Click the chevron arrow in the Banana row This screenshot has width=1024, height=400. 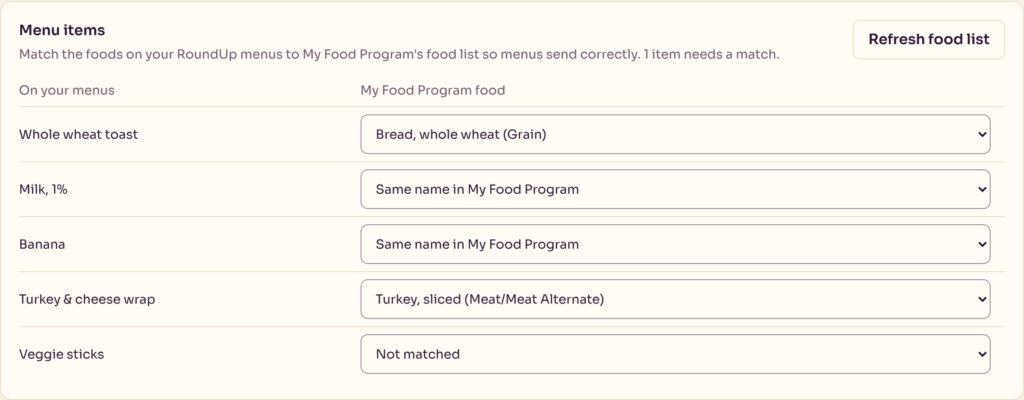coord(981,244)
